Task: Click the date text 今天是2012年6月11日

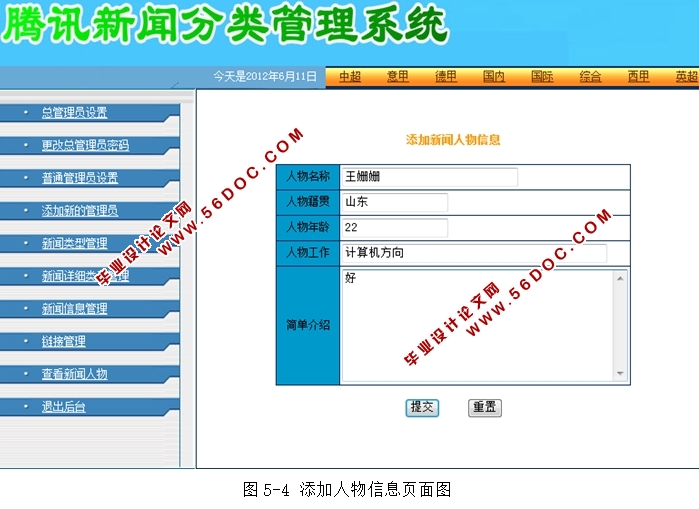Action: 265,76
